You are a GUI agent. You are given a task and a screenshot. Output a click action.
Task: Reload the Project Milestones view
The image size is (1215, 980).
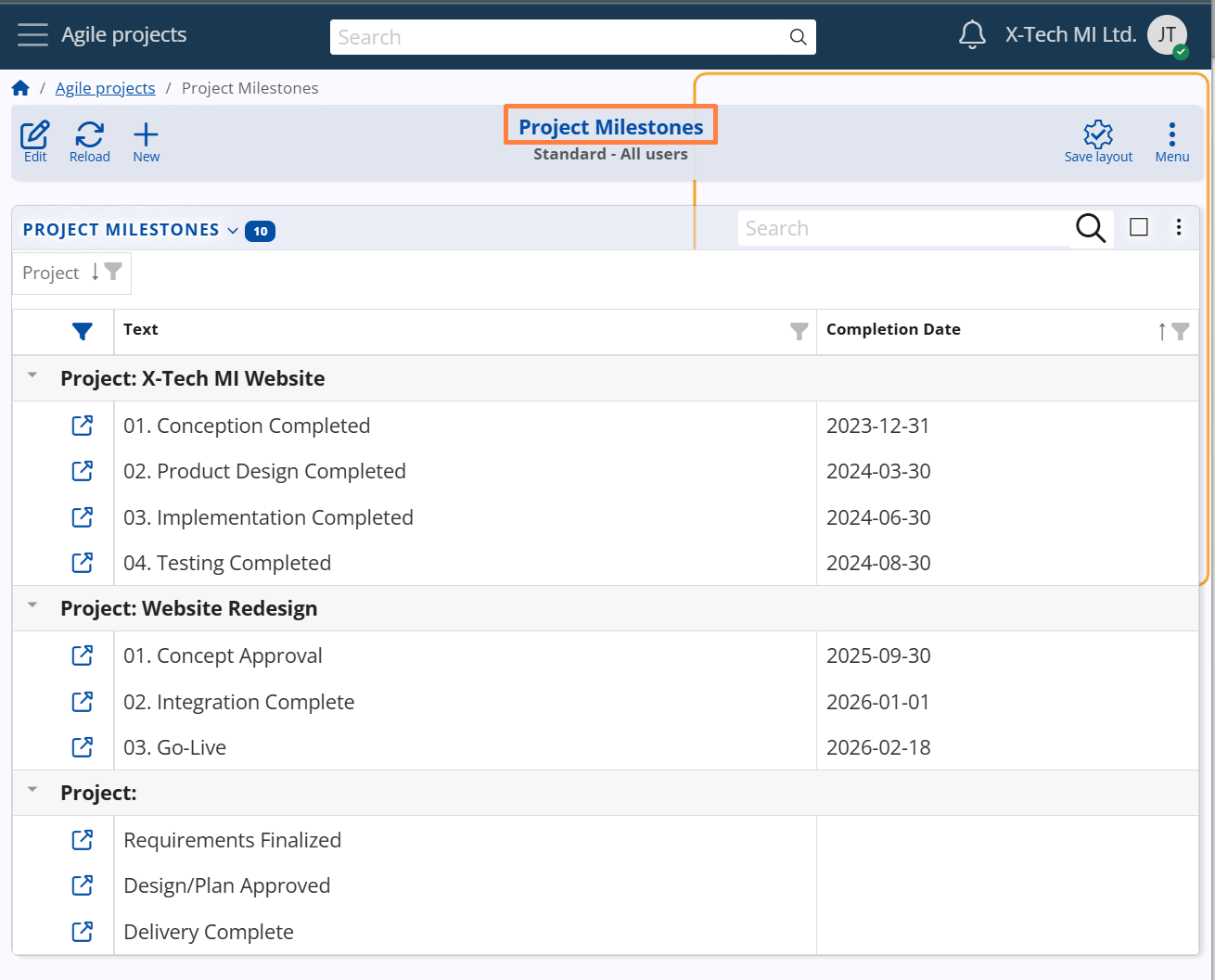click(89, 141)
